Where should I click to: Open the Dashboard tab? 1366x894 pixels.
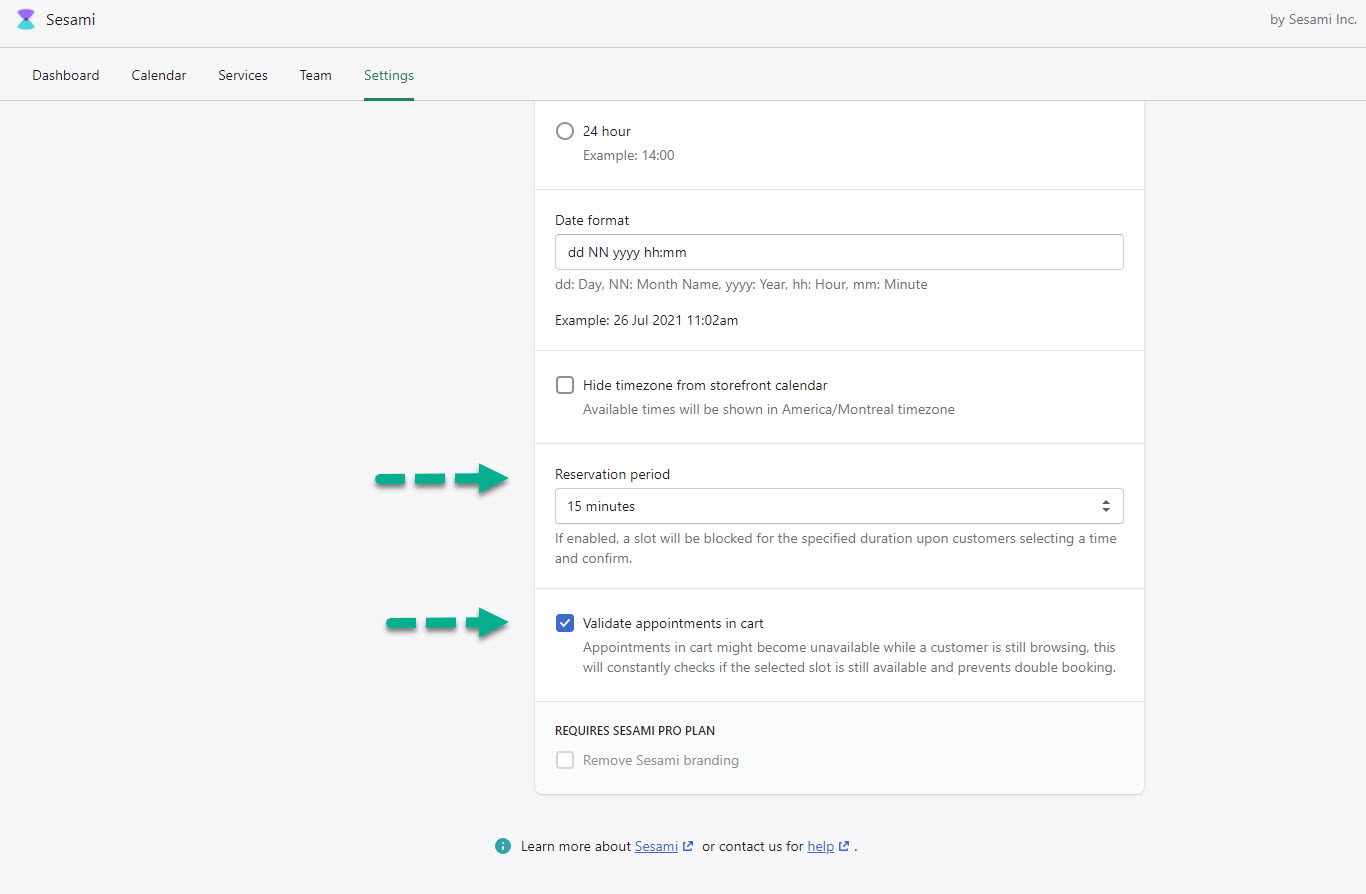tap(66, 75)
